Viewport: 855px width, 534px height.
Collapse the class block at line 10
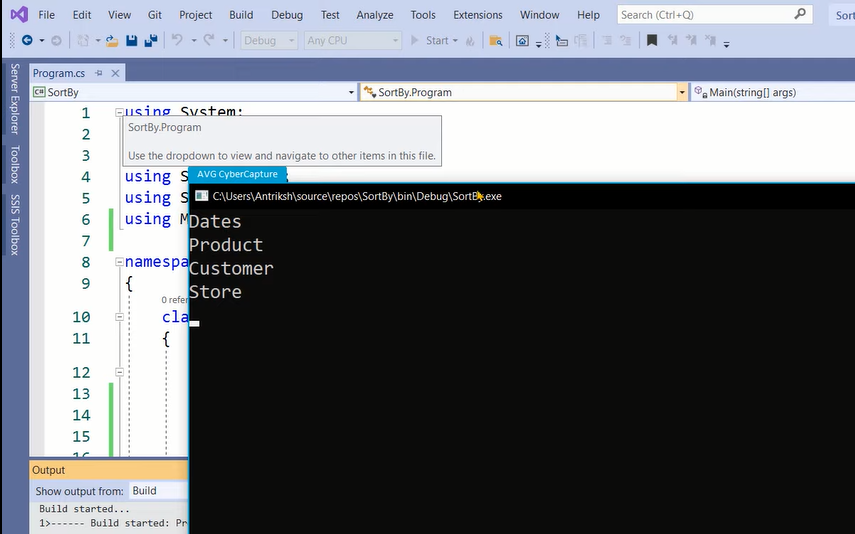pyautogui.click(x=119, y=317)
